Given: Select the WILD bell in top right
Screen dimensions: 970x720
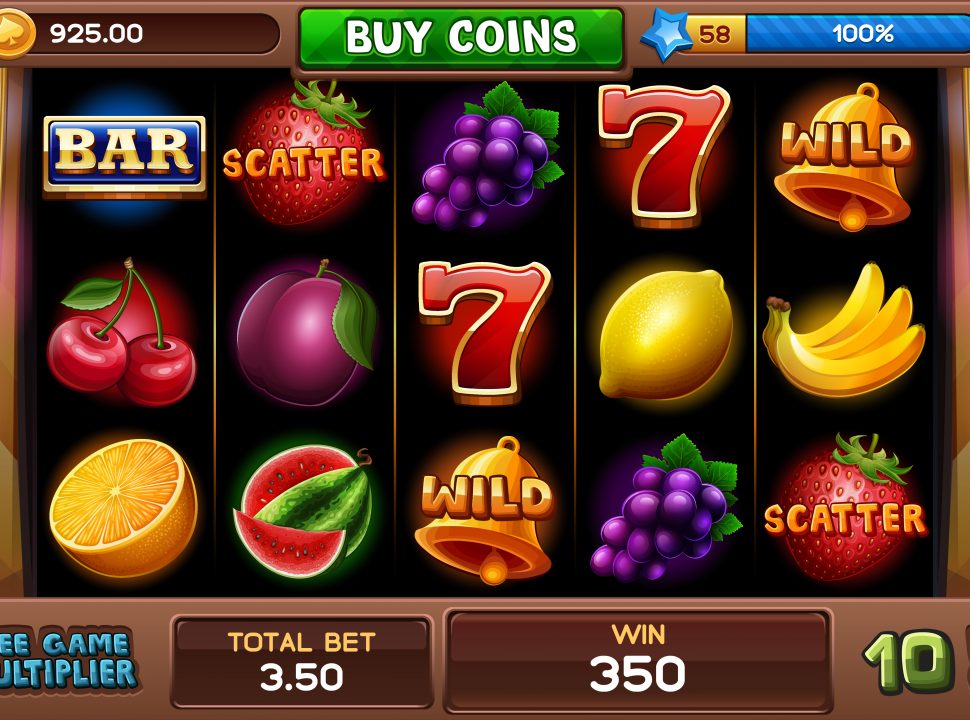Looking at the screenshot, I should click(x=845, y=156).
